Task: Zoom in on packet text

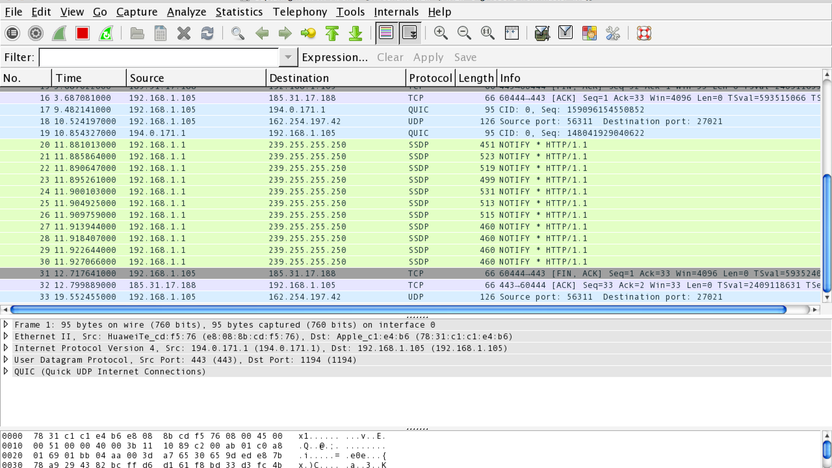Action: 440,33
